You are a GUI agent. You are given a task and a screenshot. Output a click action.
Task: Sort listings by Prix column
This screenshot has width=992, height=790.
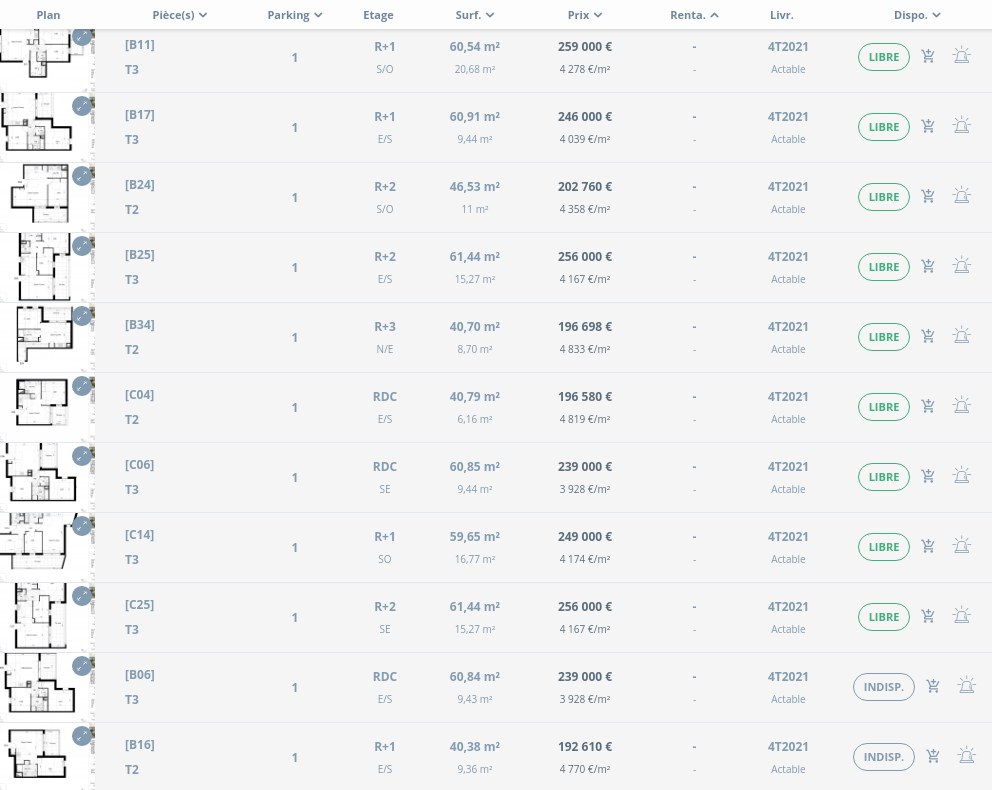(584, 15)
